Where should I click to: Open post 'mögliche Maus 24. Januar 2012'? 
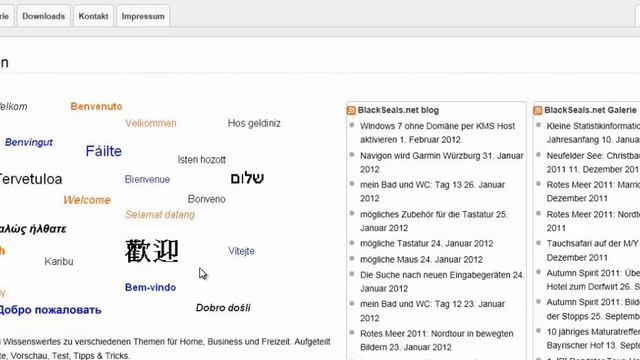coord(421,260)
